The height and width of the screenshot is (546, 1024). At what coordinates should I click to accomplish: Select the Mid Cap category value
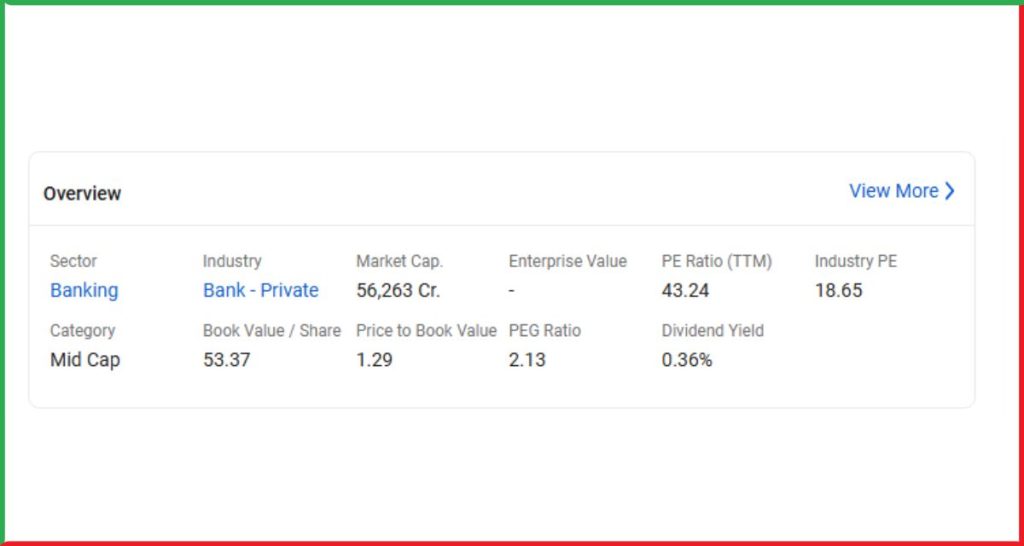click(85, 360)
